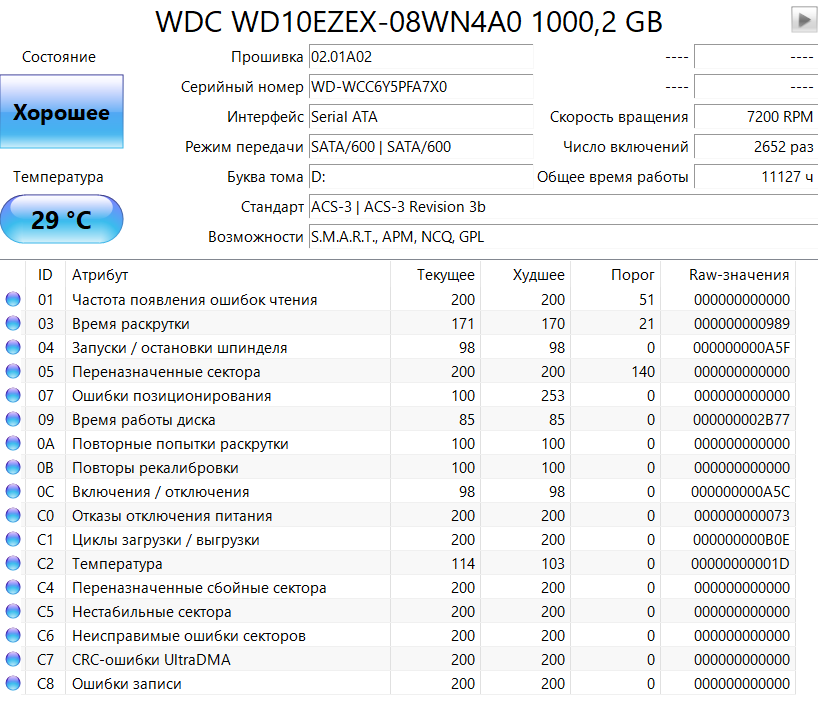Viewport: 818px width, 712px height.
Task: Click status orb for Ошибки записи row
Action: click(x=13, y=683)
